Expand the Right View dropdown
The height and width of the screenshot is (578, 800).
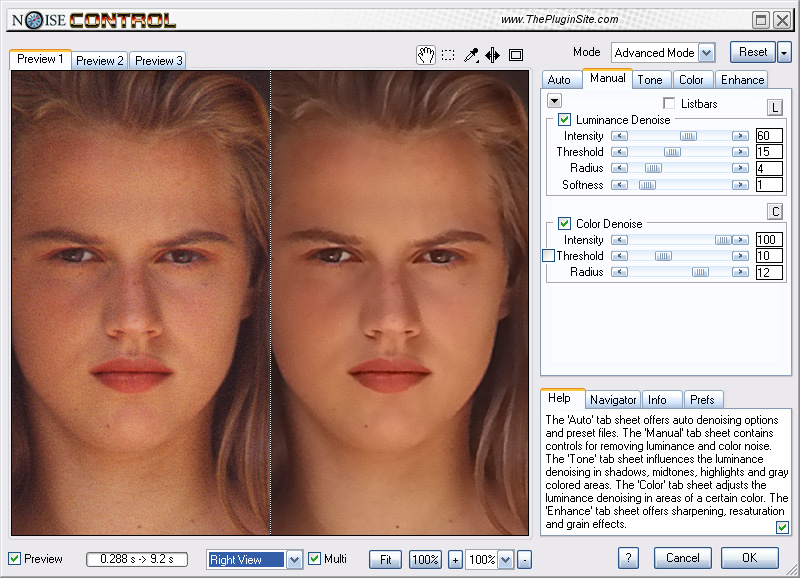(x=294, y=560)
